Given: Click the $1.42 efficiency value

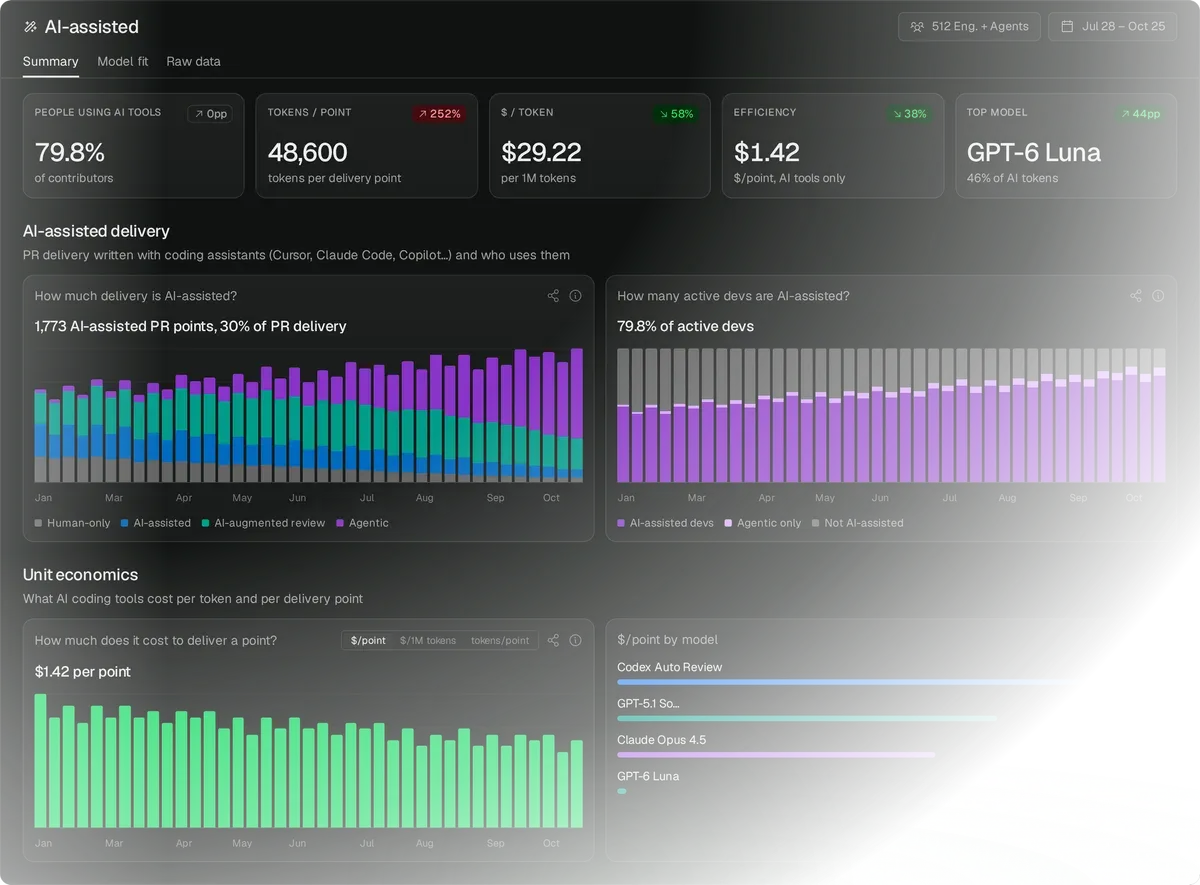Looking at the screenshot, I should click(x=767, y=152).
